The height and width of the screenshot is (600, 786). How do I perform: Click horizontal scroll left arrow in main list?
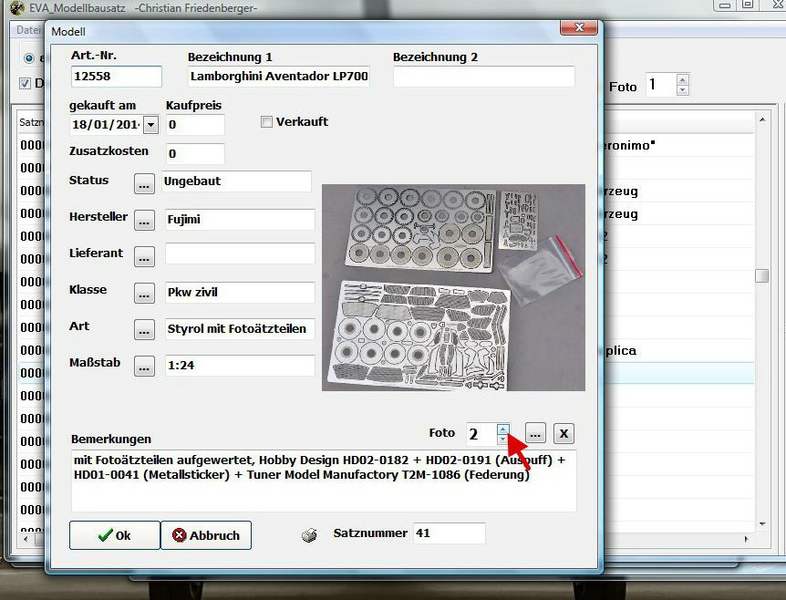point(26,539)
